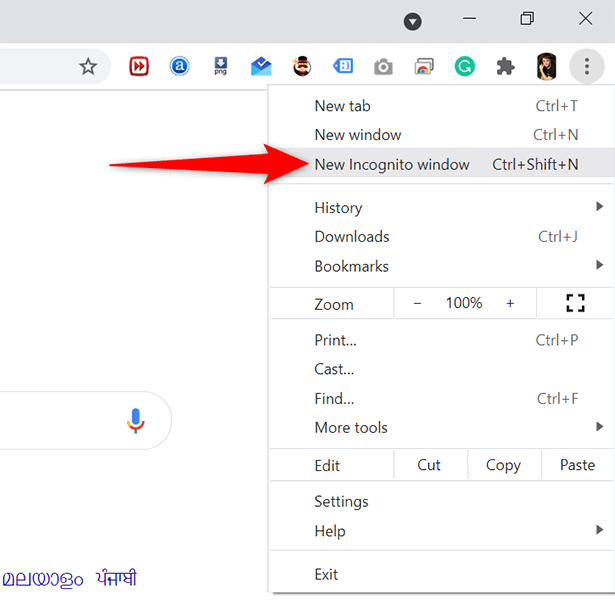Open Downloads from the menu
Viewport: 615px width, 600px height.
(x=442, y=237)
